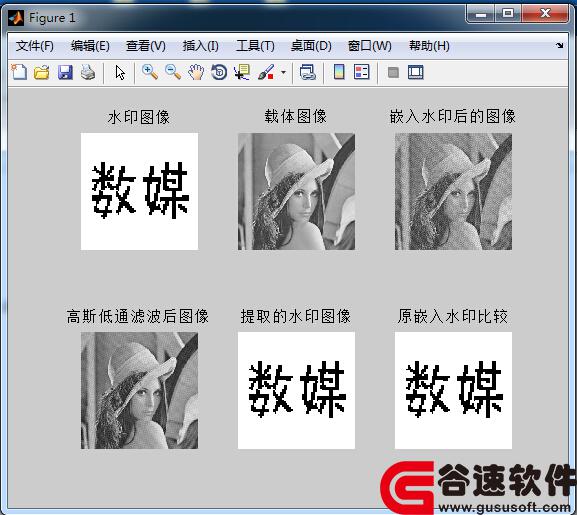Image resolution: width=577 pixels, height=515 pixels.
Task: Click the title text 水印图像
Action: click(x=139, y=117)
